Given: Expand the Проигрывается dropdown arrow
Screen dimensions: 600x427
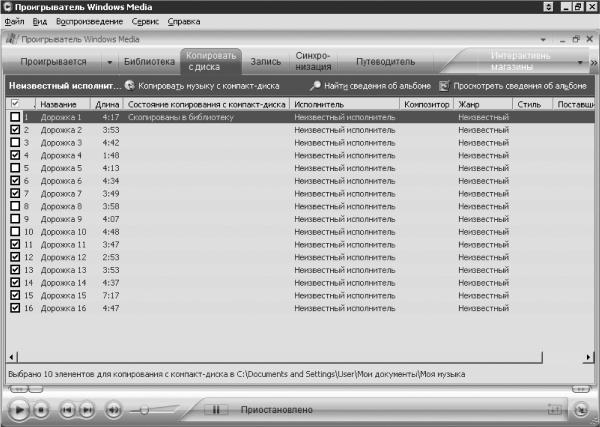Looking at the screenshot, I should coord(109,61).
